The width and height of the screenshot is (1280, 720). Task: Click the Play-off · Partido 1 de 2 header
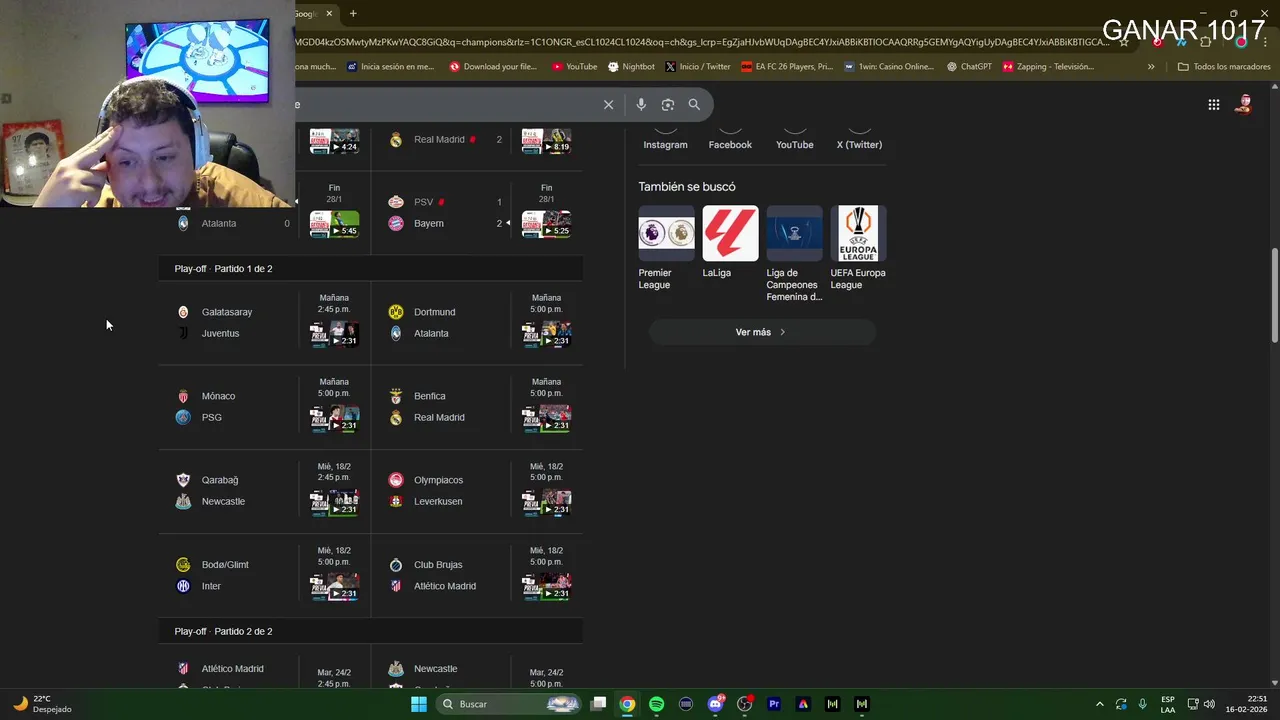click(x=223, y=269)
